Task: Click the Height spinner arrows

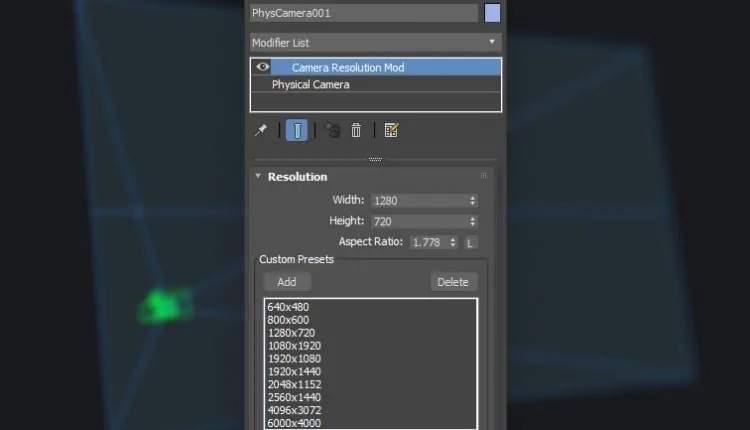Action: [x=472, y=221]
